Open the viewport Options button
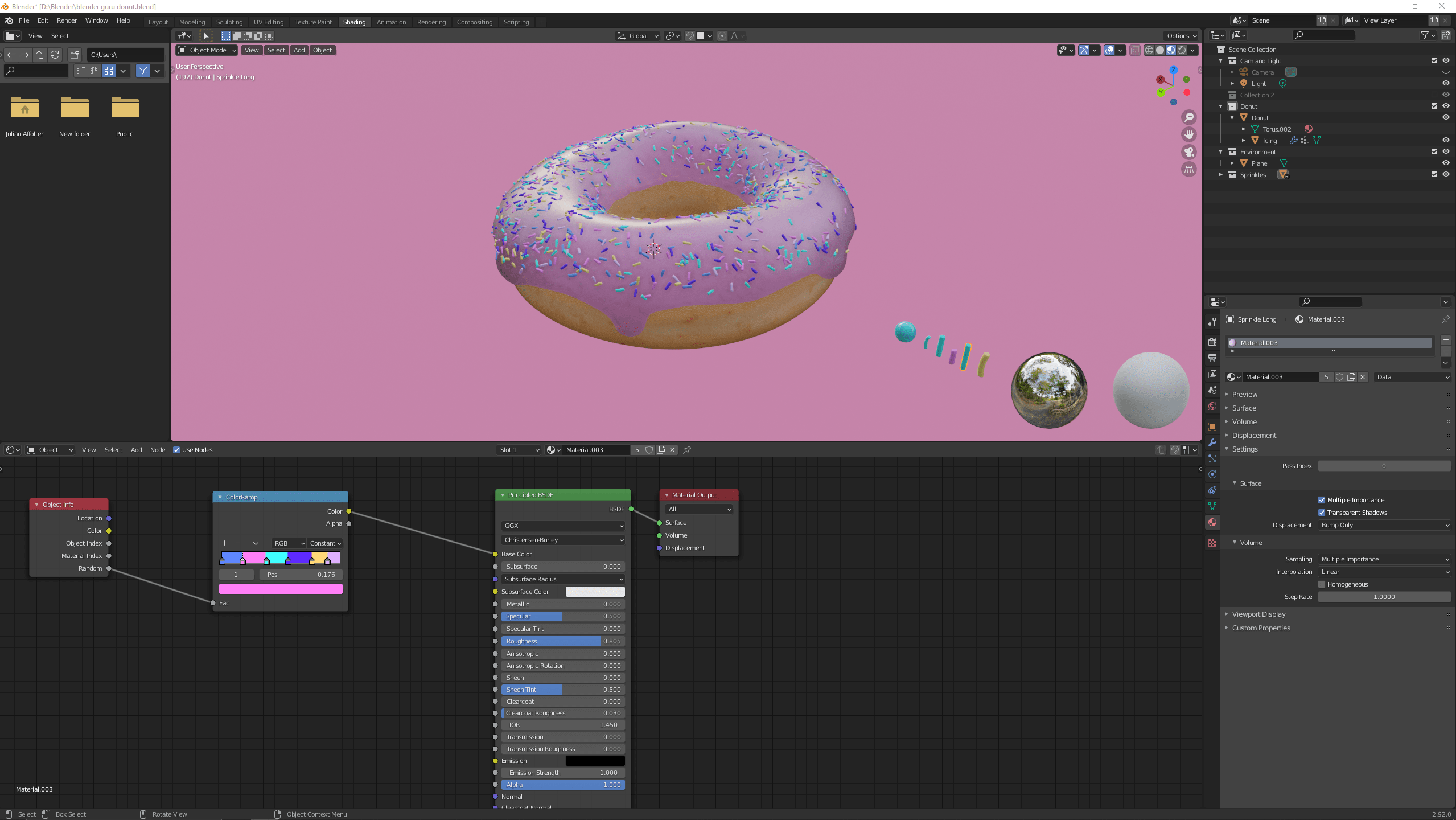The width and height of the screenshot is (1456, 820). (x=1181, y=36)
